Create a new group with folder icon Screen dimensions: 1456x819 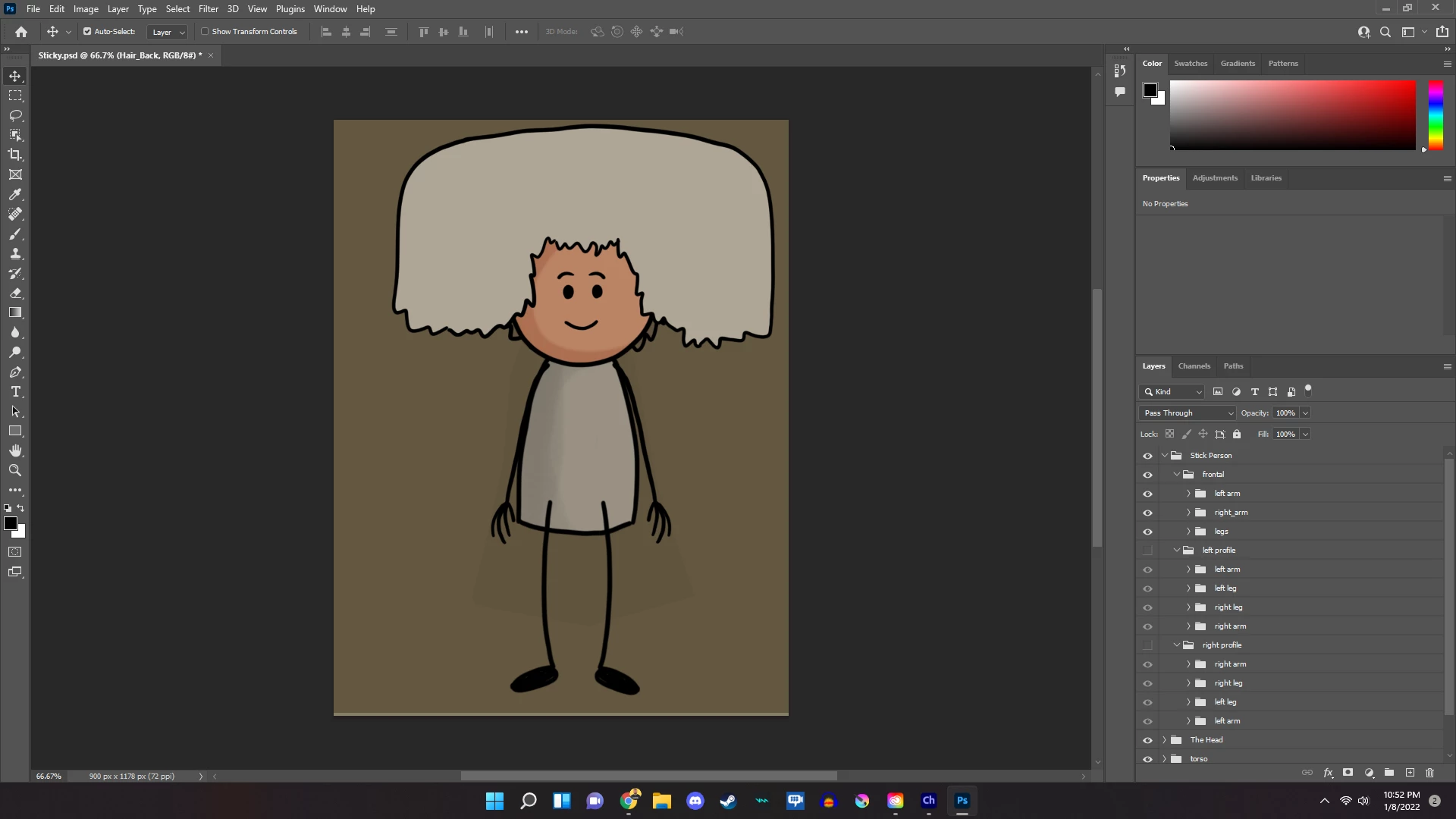(1389, 773)
